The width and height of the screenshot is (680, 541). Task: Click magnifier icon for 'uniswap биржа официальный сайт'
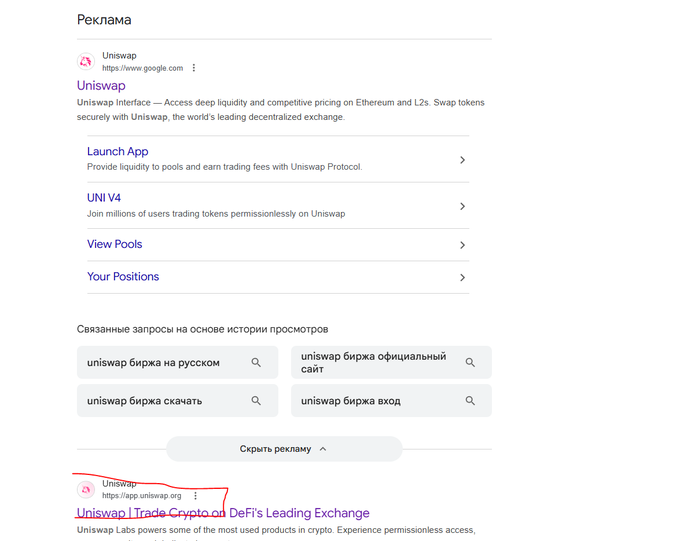click(x=470, y=362)
